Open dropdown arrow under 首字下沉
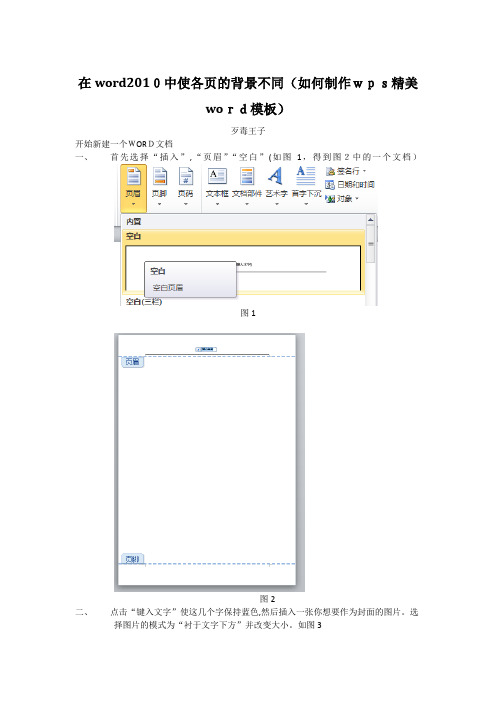496x702 pixels. point(306,205)
